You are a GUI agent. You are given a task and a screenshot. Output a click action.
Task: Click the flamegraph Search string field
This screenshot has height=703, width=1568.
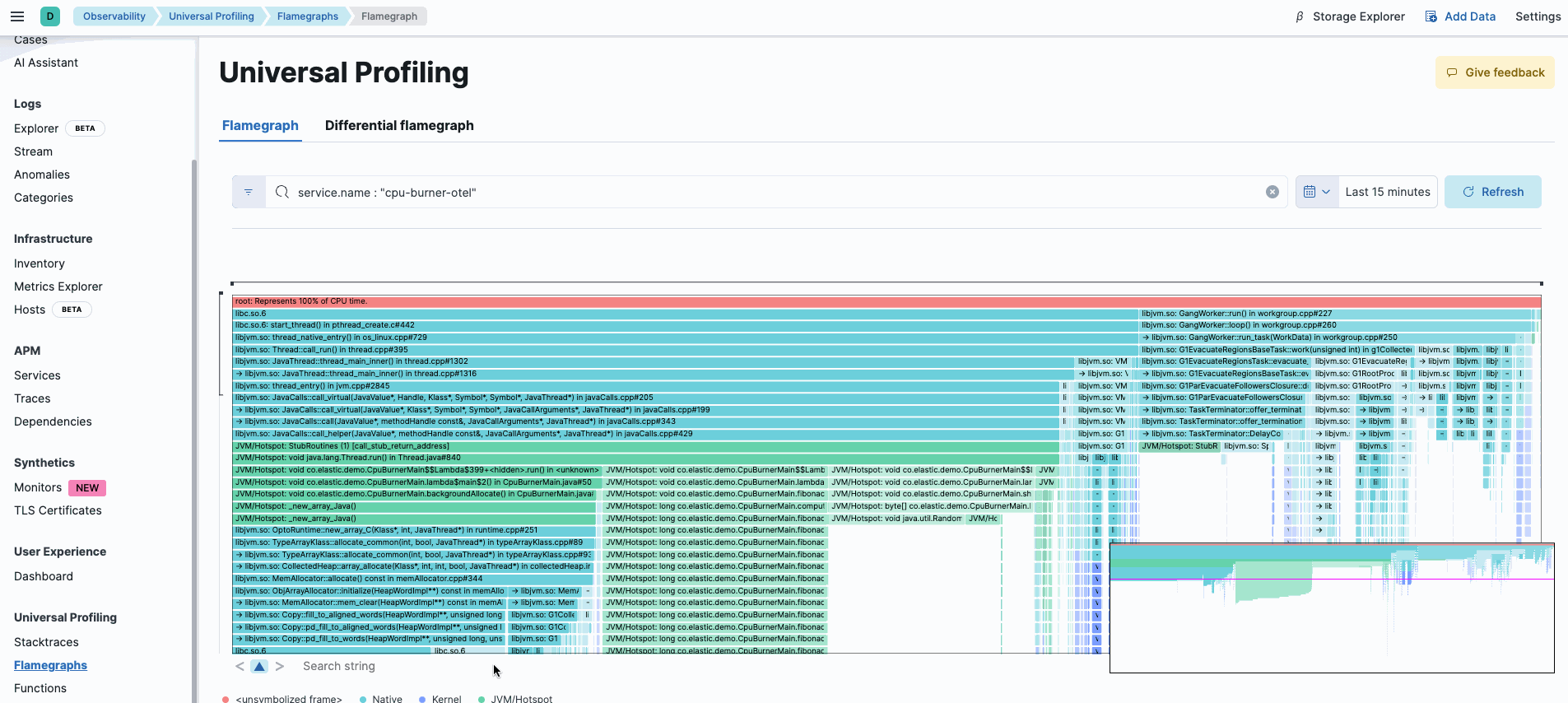[387, 666]
